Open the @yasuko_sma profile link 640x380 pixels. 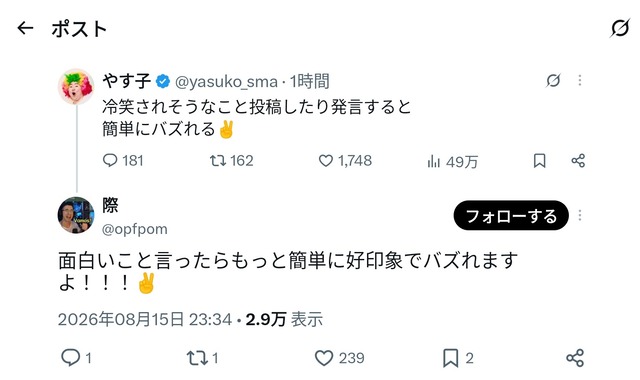(x=226, y=82)
